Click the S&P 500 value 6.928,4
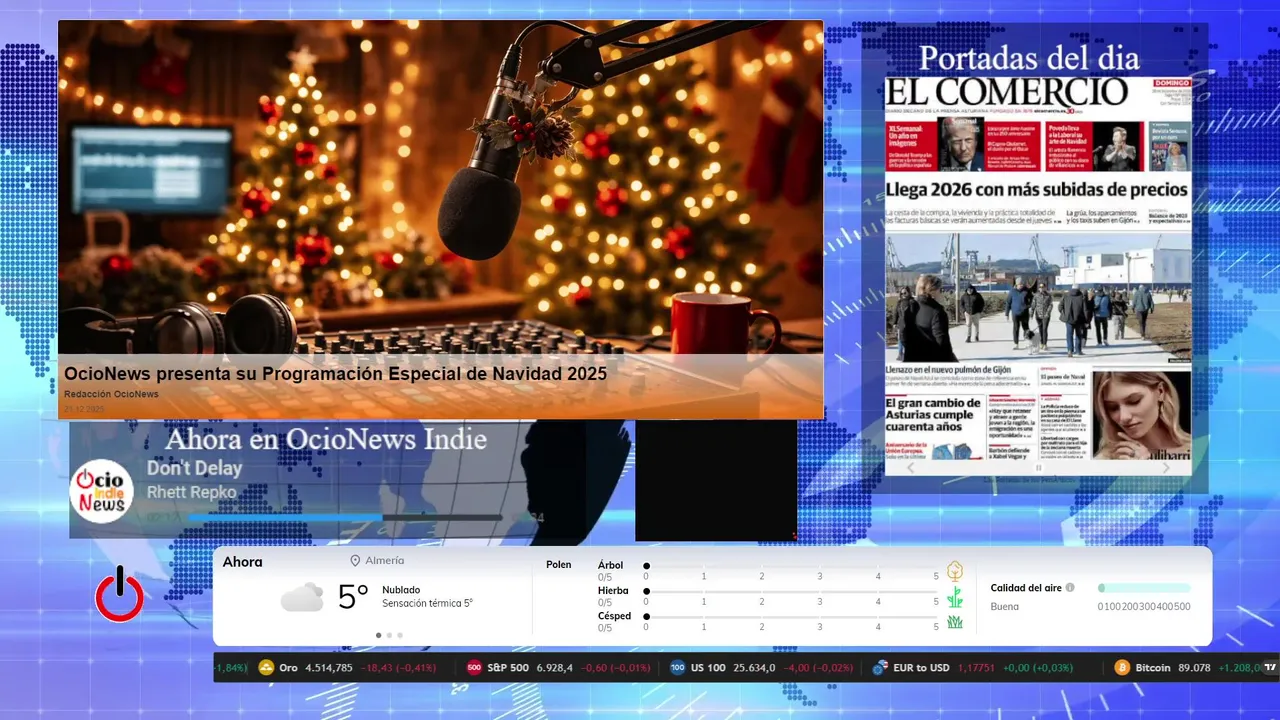The image size is (1280, 720). [555, 668]
